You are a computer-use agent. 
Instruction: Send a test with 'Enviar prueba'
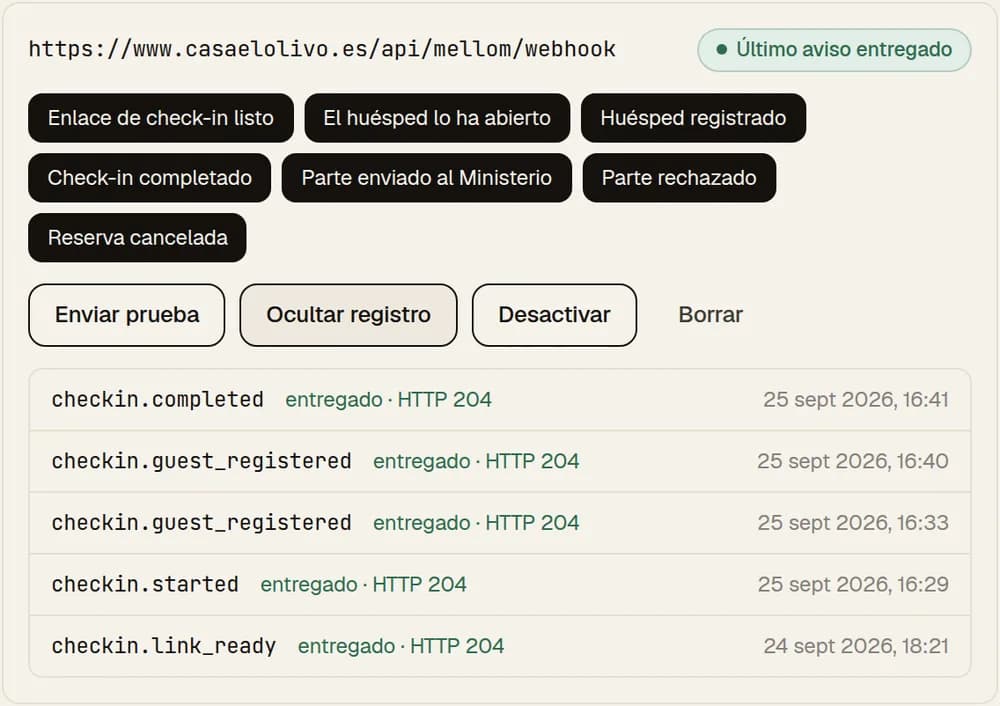[127, 315]
